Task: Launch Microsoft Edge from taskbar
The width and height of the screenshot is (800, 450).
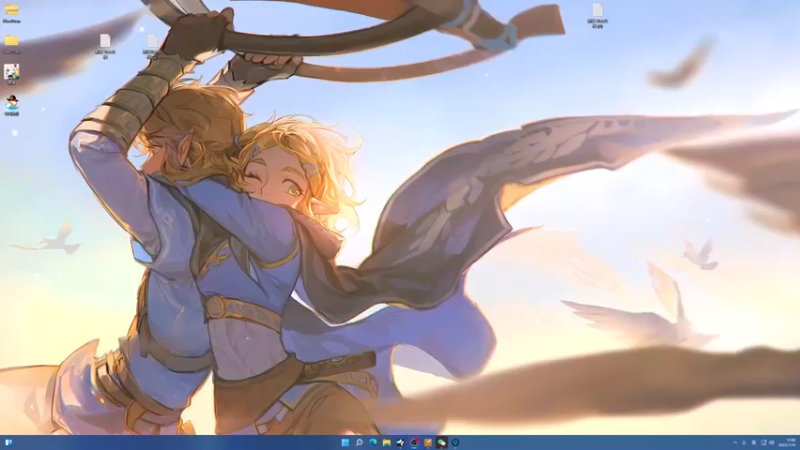Action: (373, 442)
